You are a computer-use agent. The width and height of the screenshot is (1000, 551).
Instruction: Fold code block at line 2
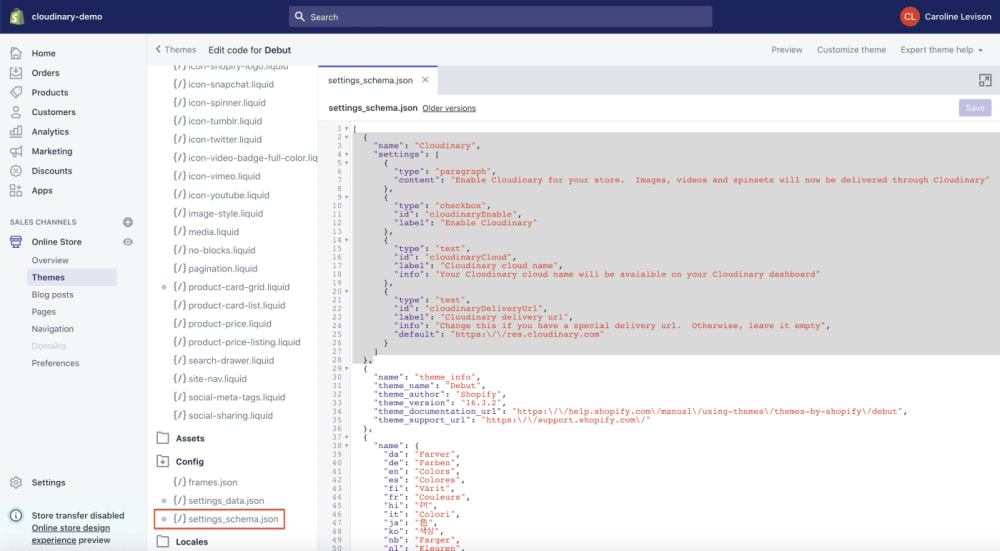click(x=346, y=137)
